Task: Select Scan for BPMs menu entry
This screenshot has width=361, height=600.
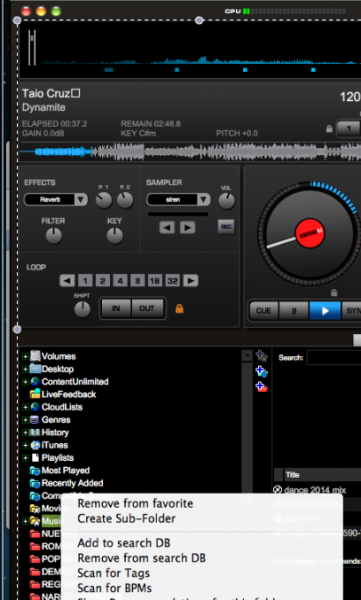Action: [x=114, y=588]
